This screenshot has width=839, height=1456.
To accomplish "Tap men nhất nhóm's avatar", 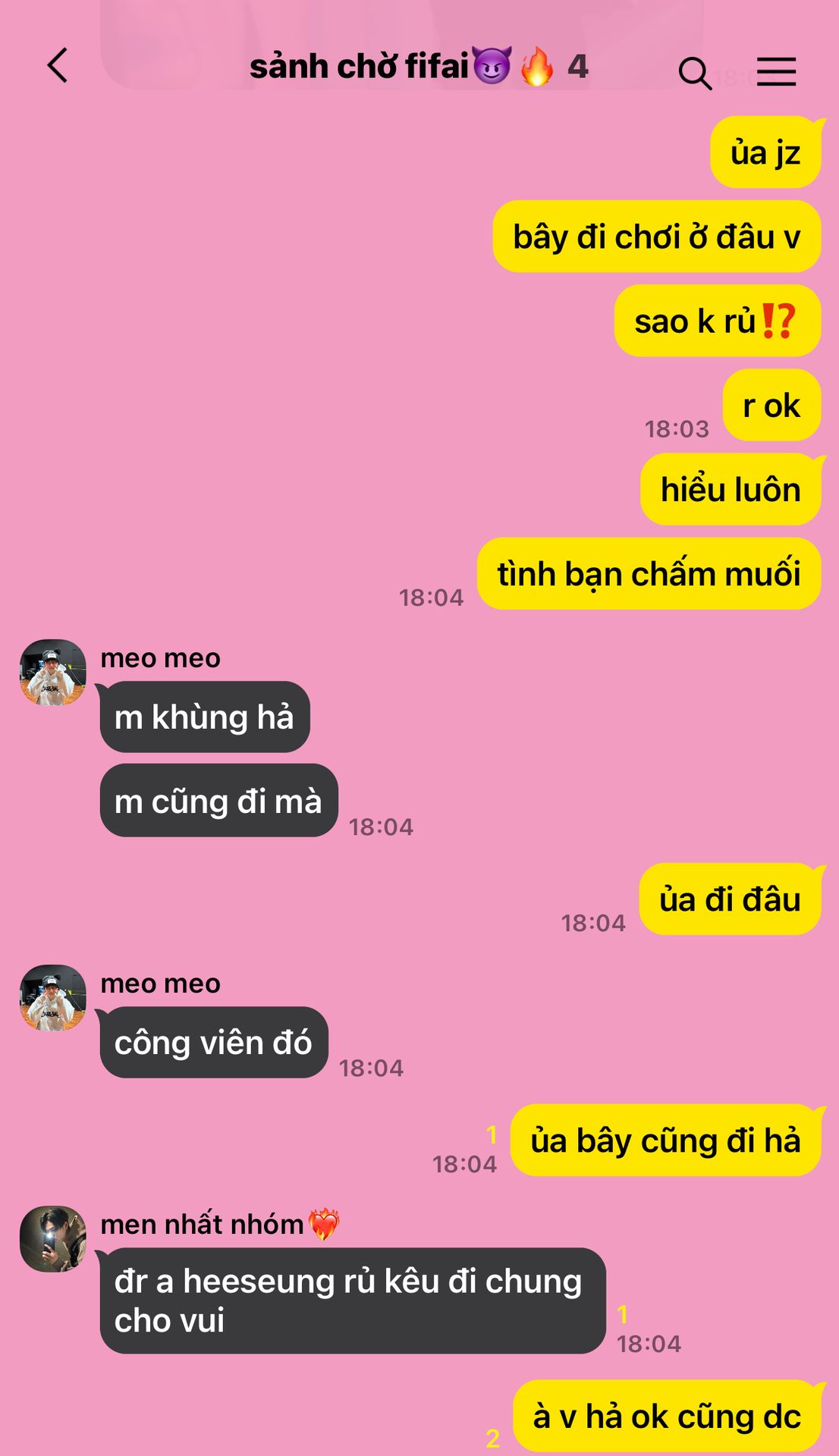I will pos(52,1238).
